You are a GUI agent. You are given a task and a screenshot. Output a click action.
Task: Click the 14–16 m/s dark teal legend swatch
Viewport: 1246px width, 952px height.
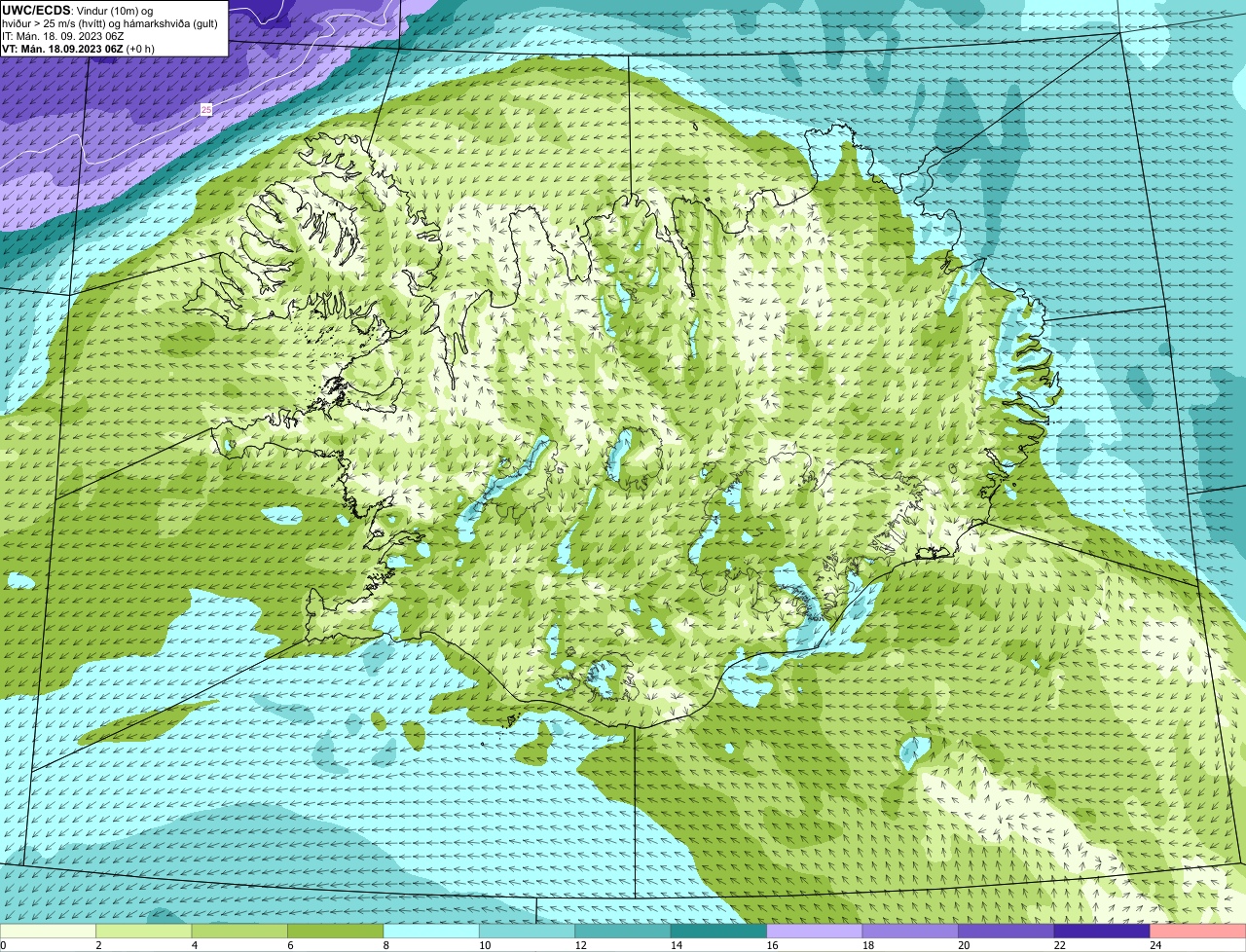click(719, 932)
